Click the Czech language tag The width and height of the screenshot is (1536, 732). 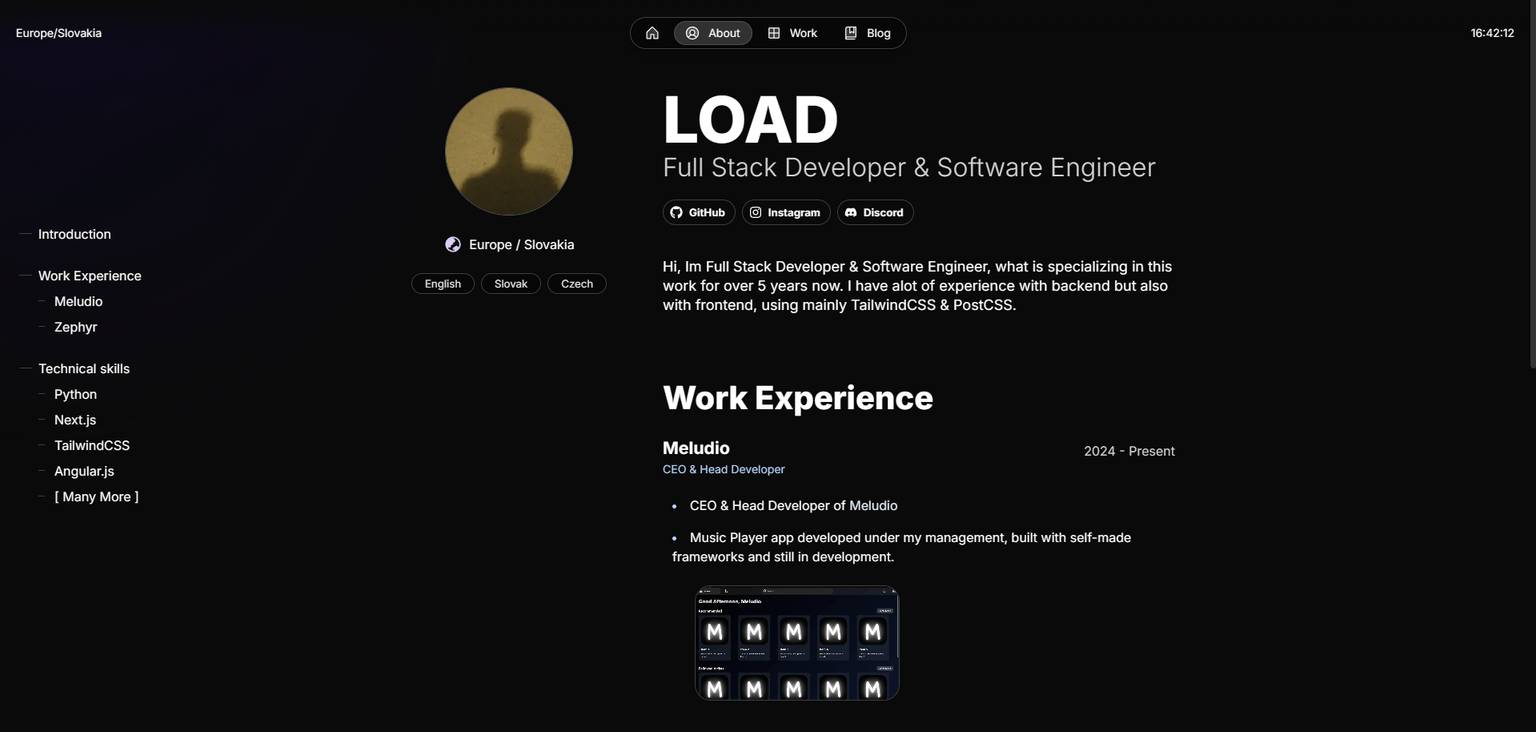click(x=576, y=284)
